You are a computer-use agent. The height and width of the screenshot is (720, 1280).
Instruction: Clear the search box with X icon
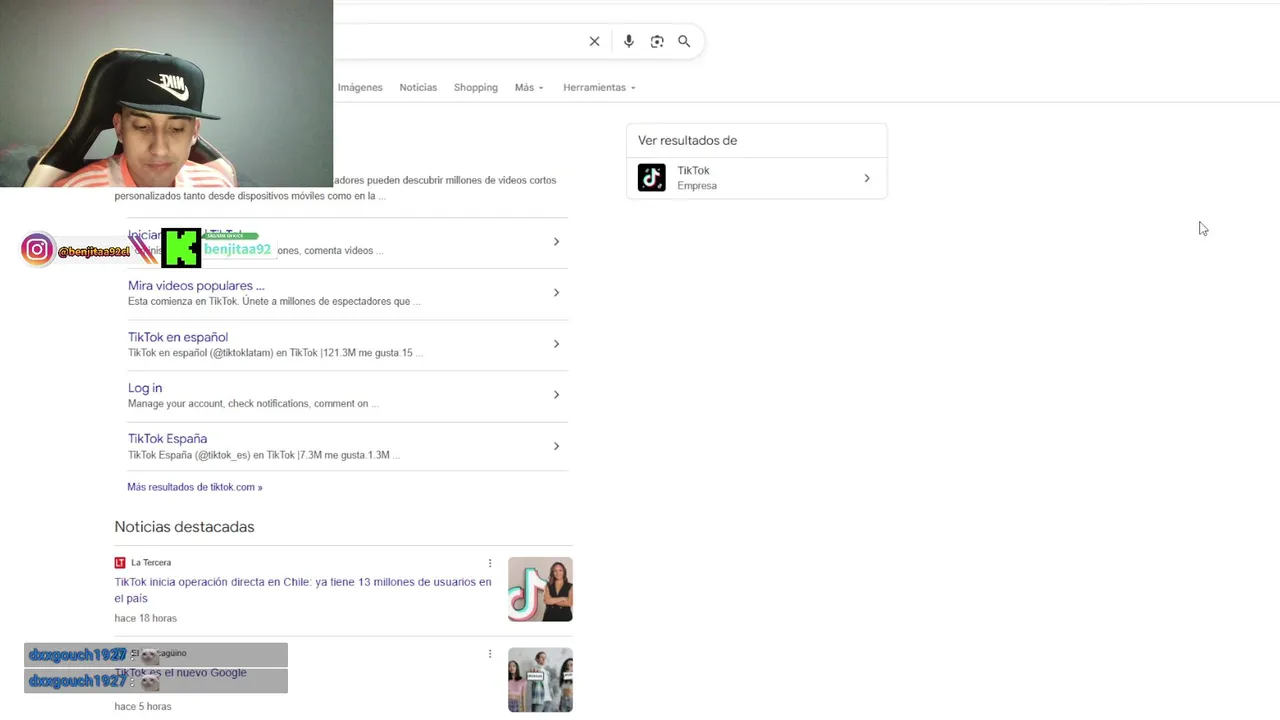click(594, 41)
